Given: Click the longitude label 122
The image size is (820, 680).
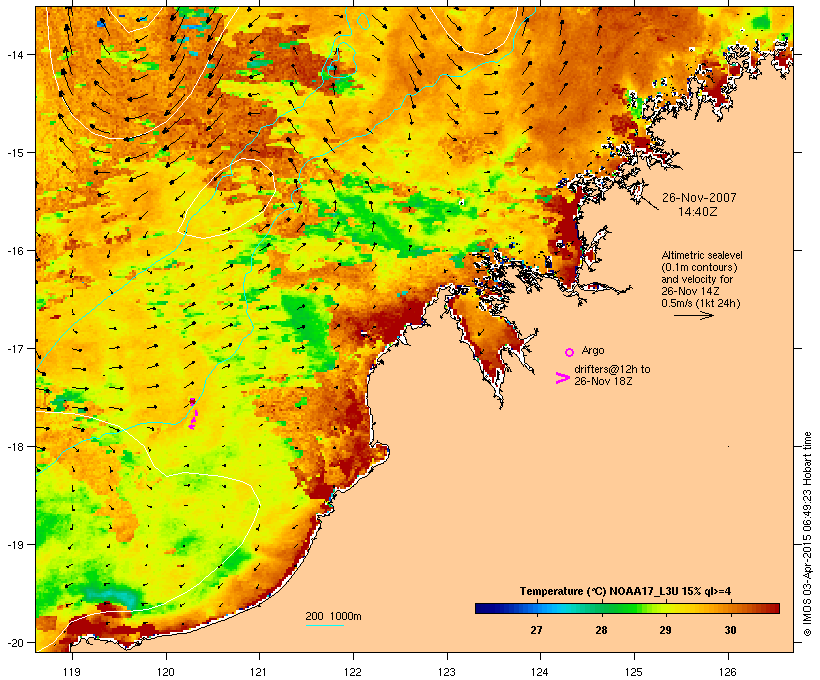Looking at the screenshot, I should 353,672.
